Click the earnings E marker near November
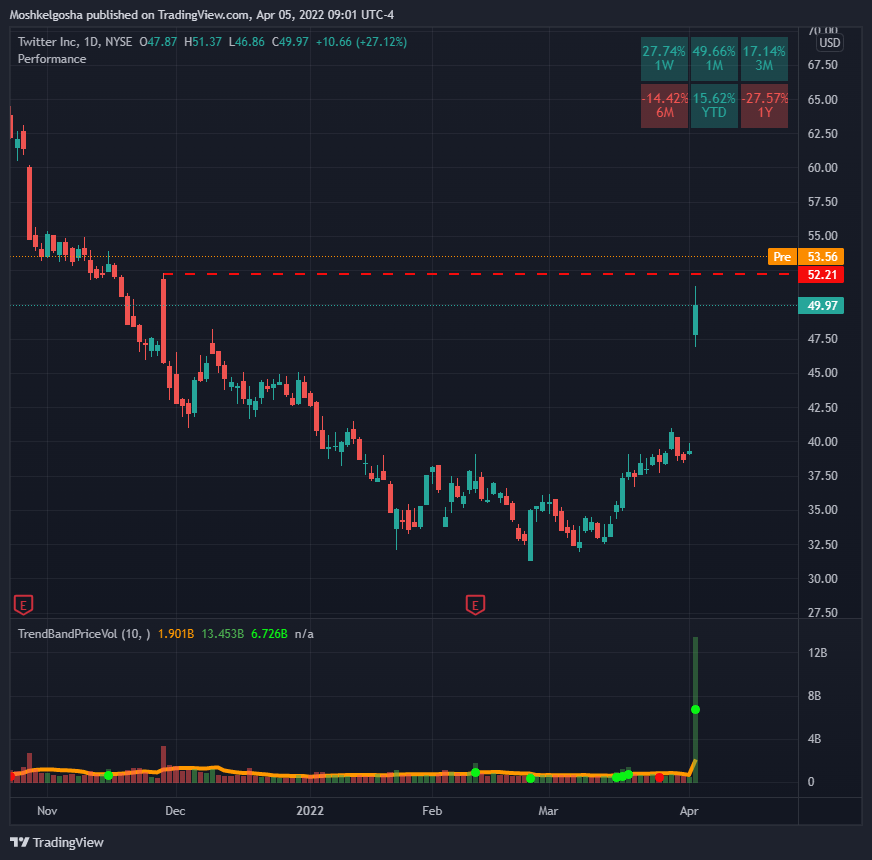The height and width of the screenshot is (860, 872). coord(23,605)
